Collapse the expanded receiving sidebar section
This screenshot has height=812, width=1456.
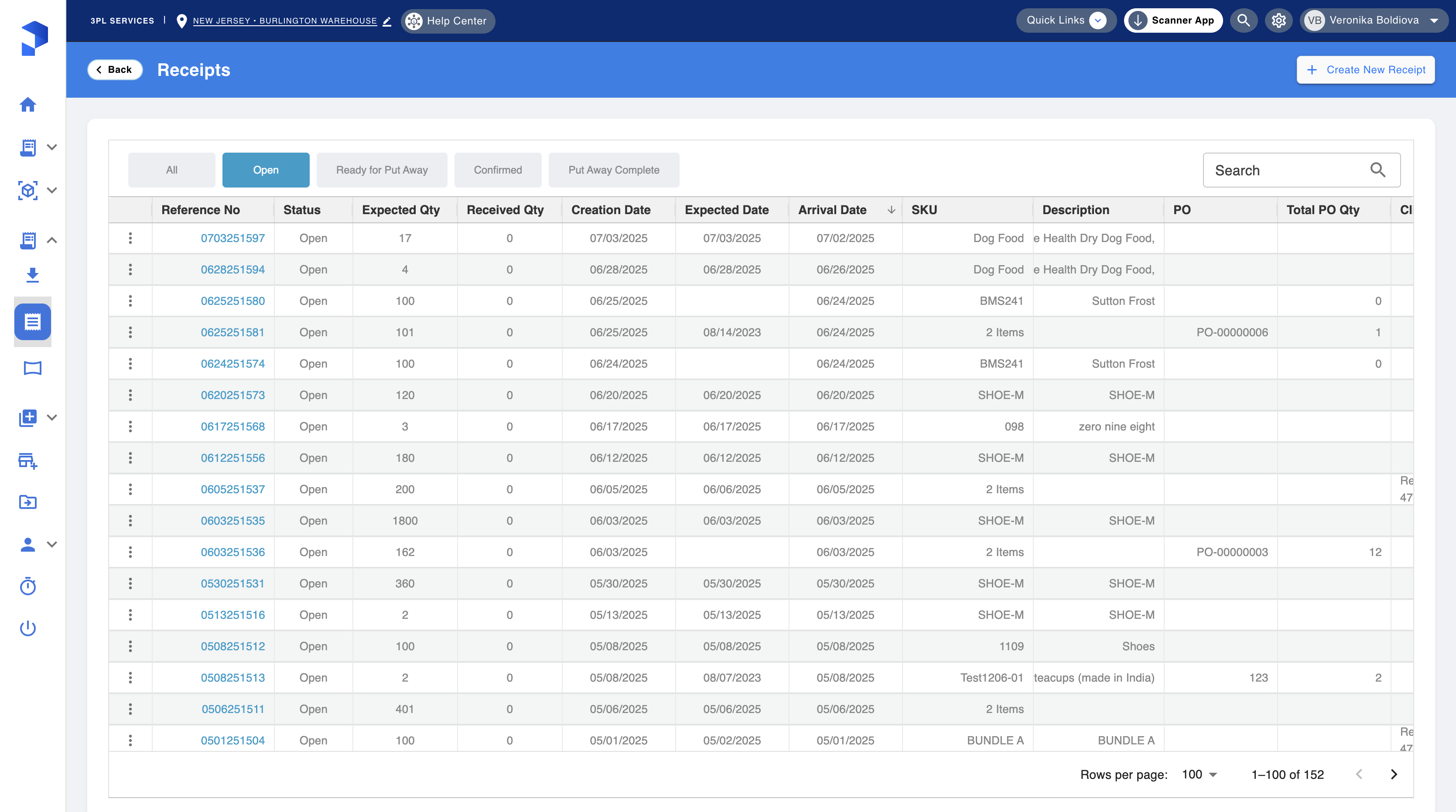51,240
